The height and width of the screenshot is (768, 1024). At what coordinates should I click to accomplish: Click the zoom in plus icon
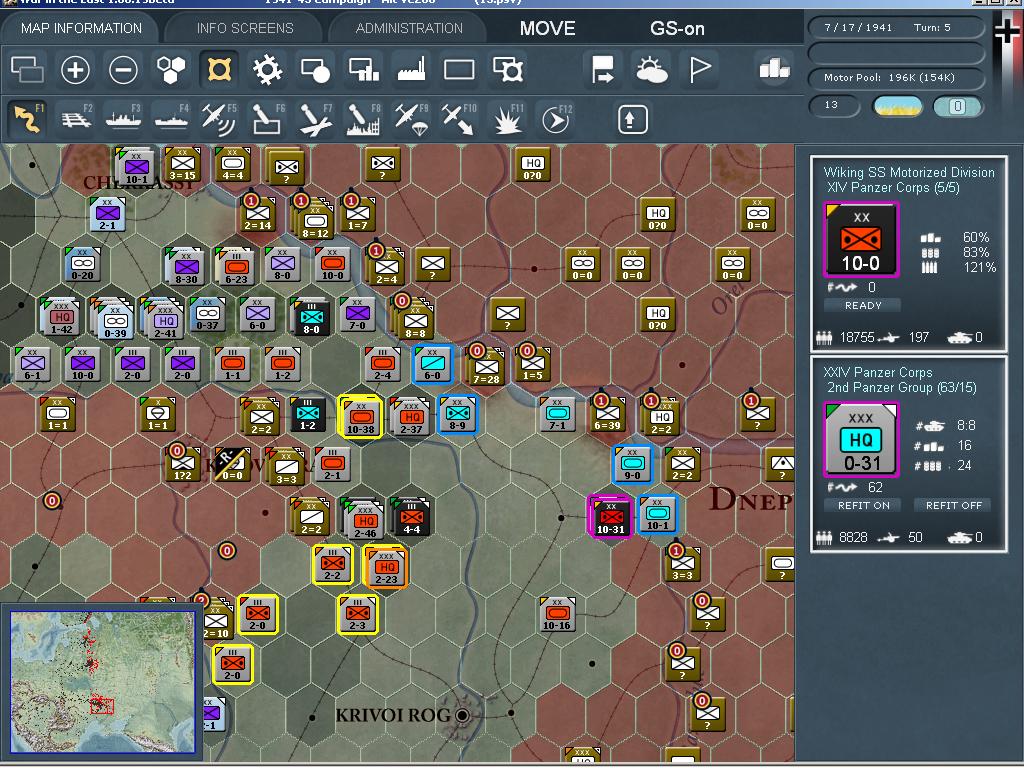75,69
